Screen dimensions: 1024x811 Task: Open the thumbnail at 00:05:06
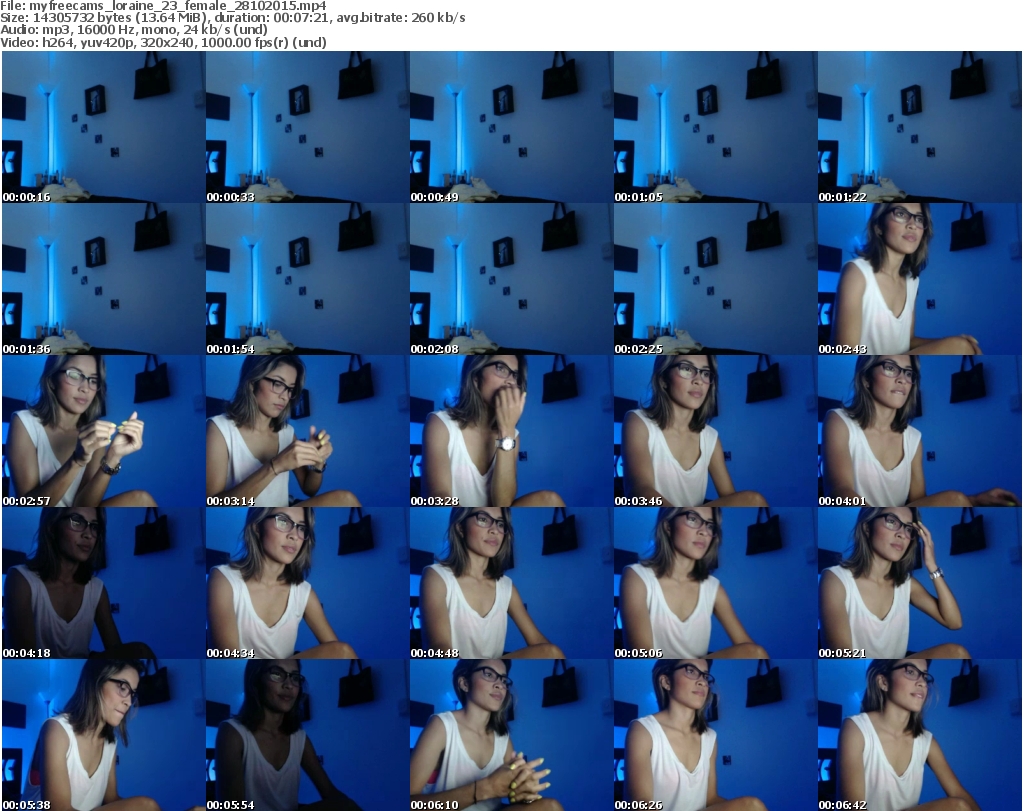(716, 583)
